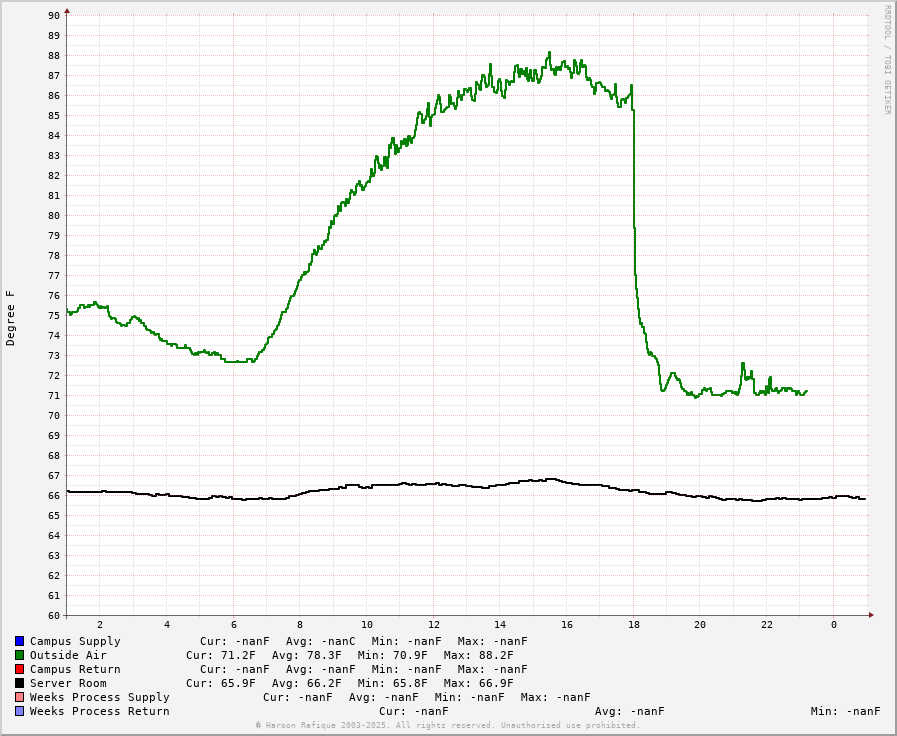Click the red arrow at x-axis end

point(871,615)
